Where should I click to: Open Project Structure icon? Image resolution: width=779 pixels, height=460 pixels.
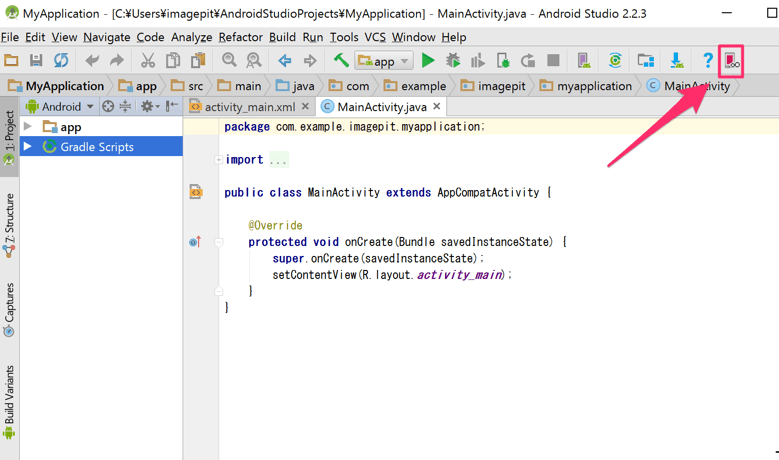coord(645,61)
